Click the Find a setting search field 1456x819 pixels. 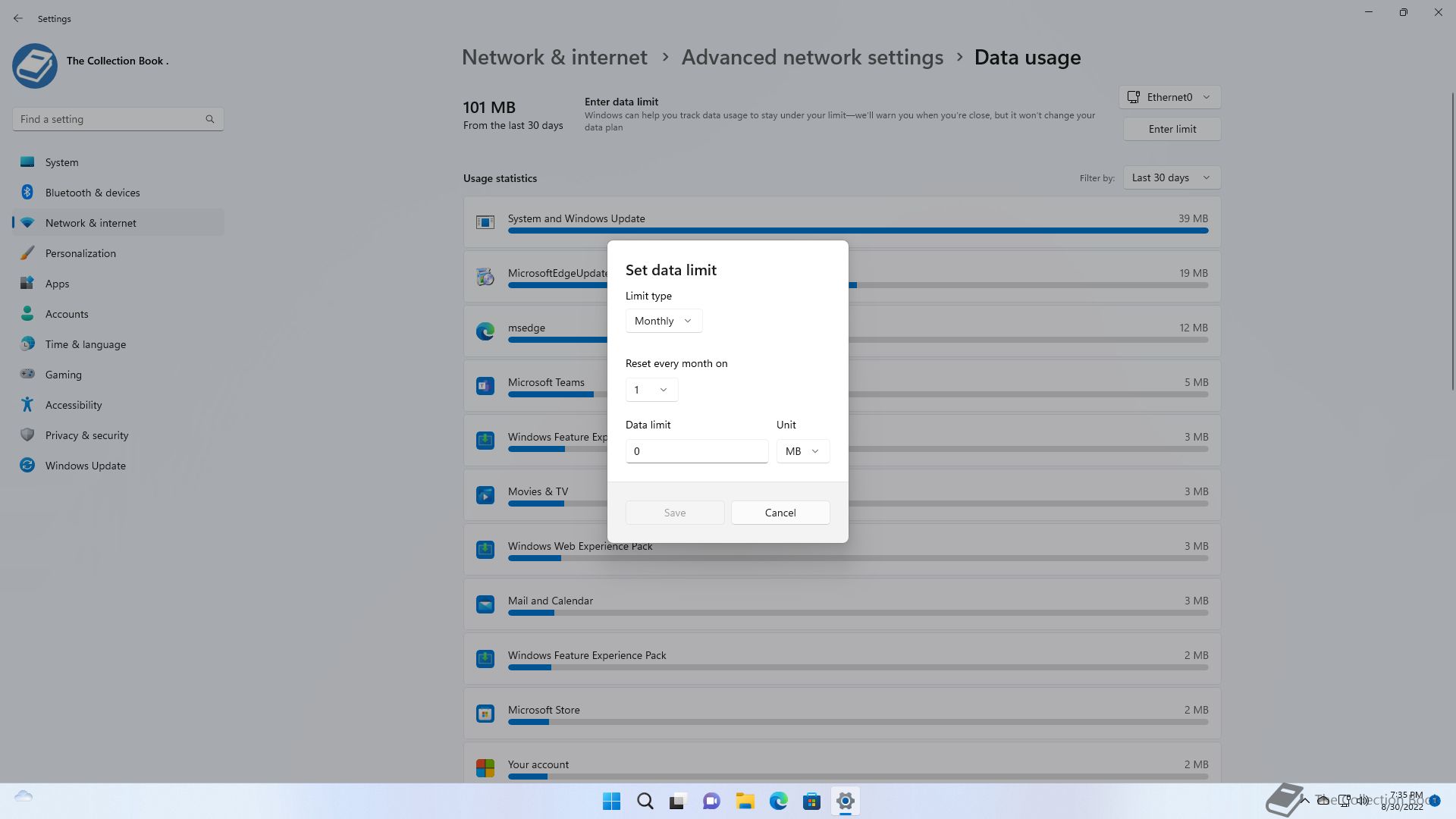(x=118, y=119)
